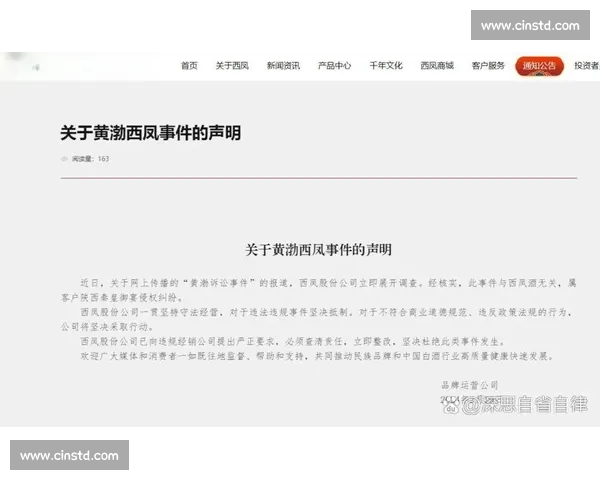Click the page heading 关于黄渤西凤事件的声明
The height and width of the screenshot is (480, 600).
pos(150,133)
